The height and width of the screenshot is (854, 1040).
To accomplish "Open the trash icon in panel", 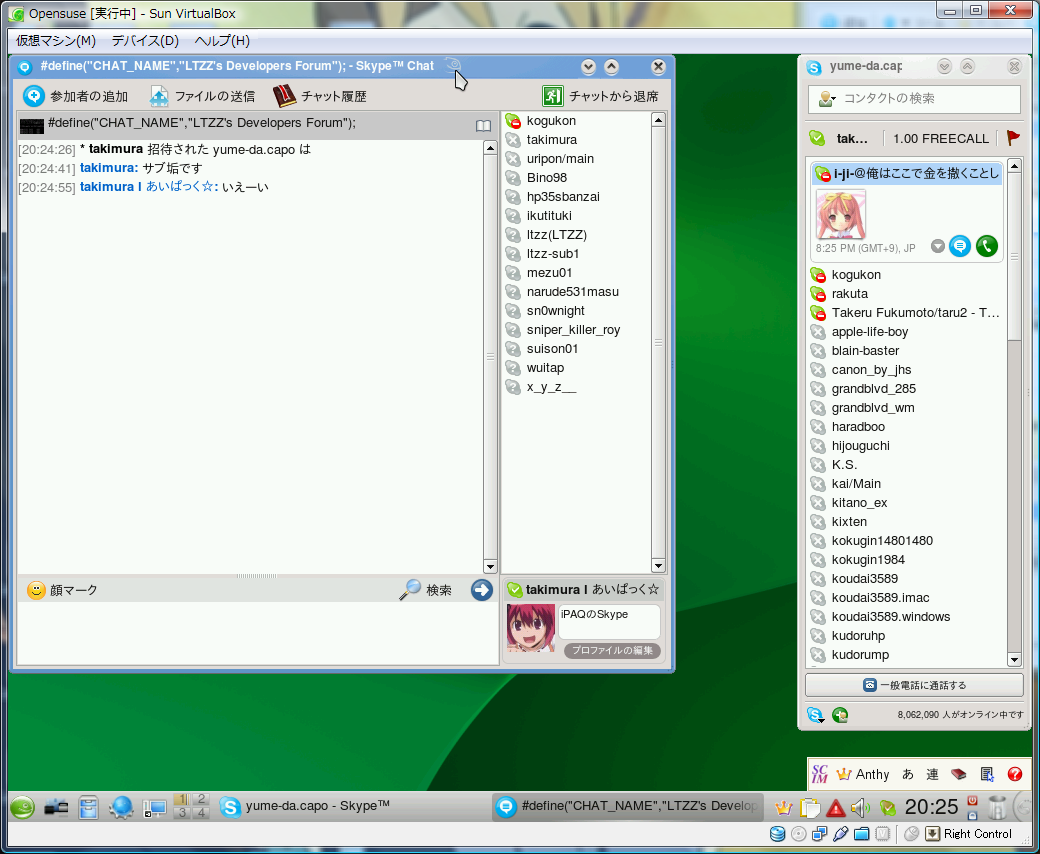I will pos(997,808).
